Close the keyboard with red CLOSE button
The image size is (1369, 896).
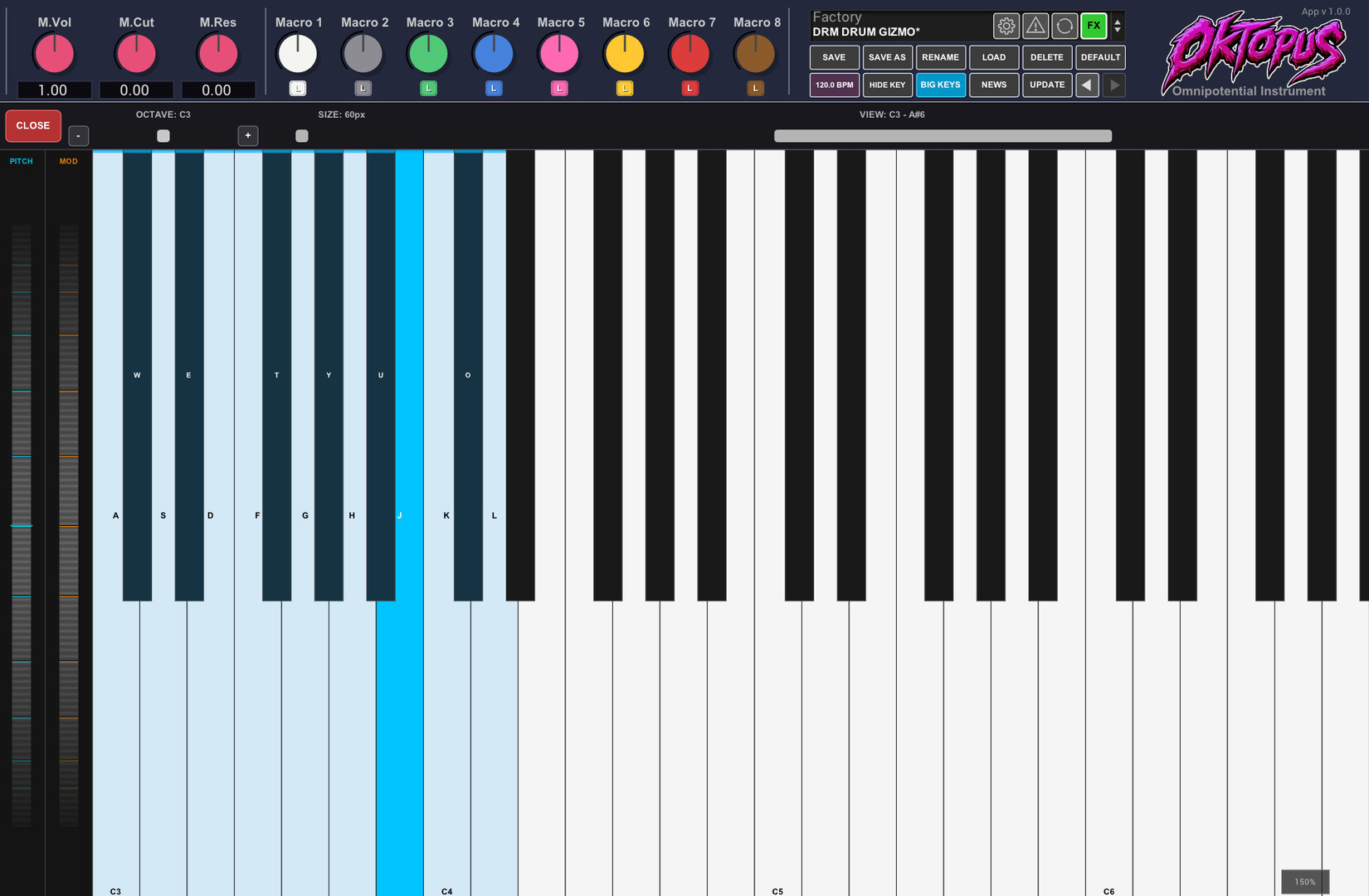(x=33, y=125)
